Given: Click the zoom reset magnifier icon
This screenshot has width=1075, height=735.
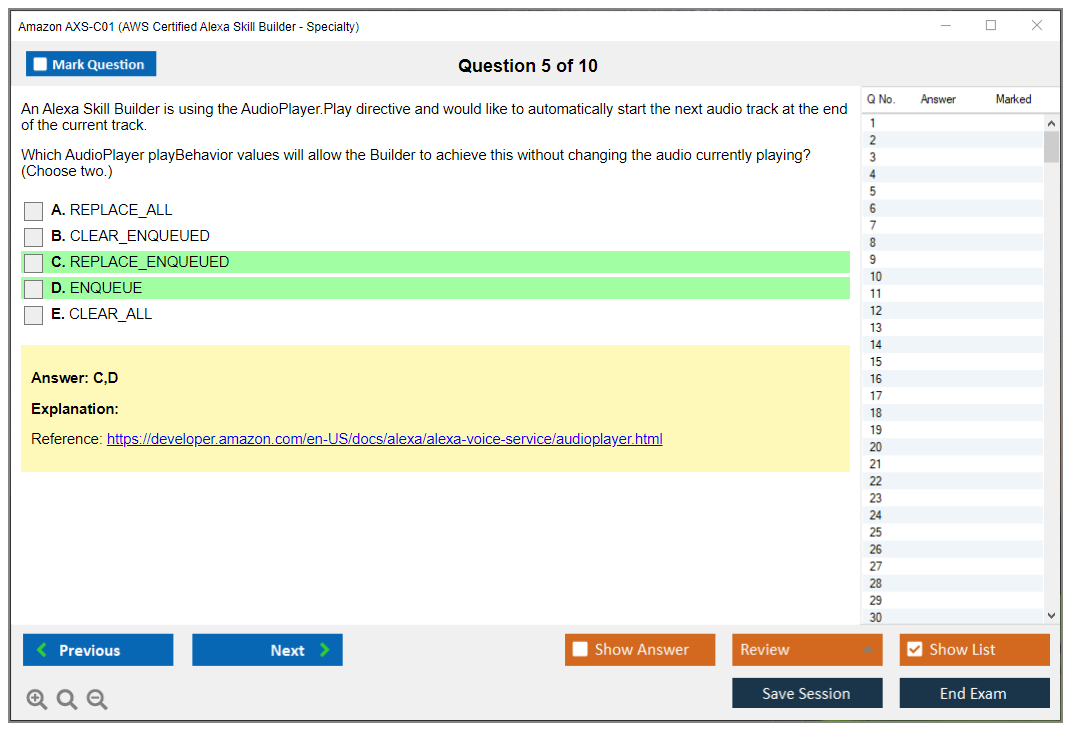Looking at the screenshot, I should coord(67,700).
